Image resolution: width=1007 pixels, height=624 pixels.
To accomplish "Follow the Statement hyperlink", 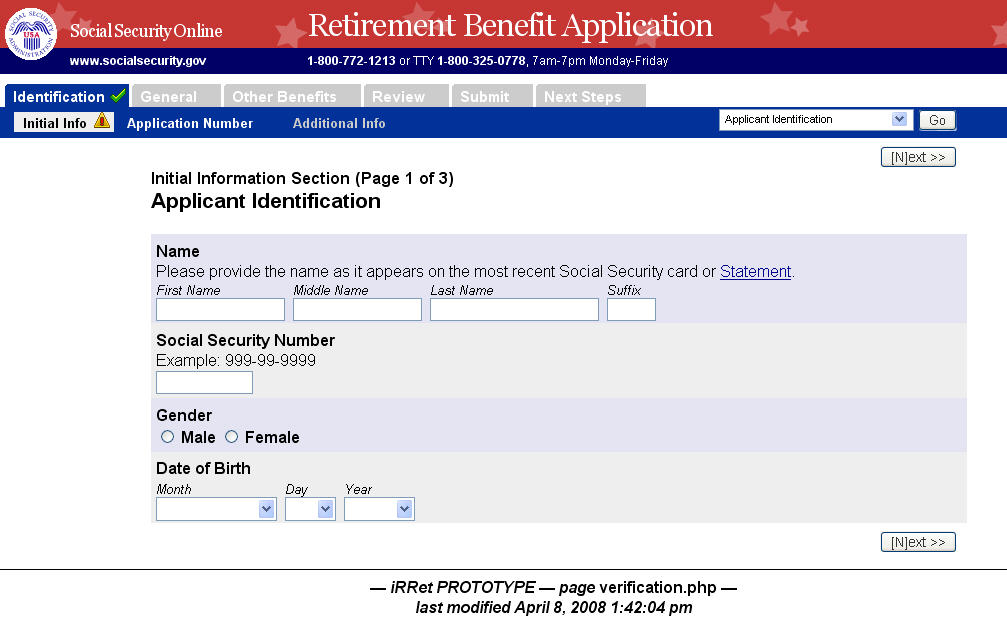I will (755, 271).
